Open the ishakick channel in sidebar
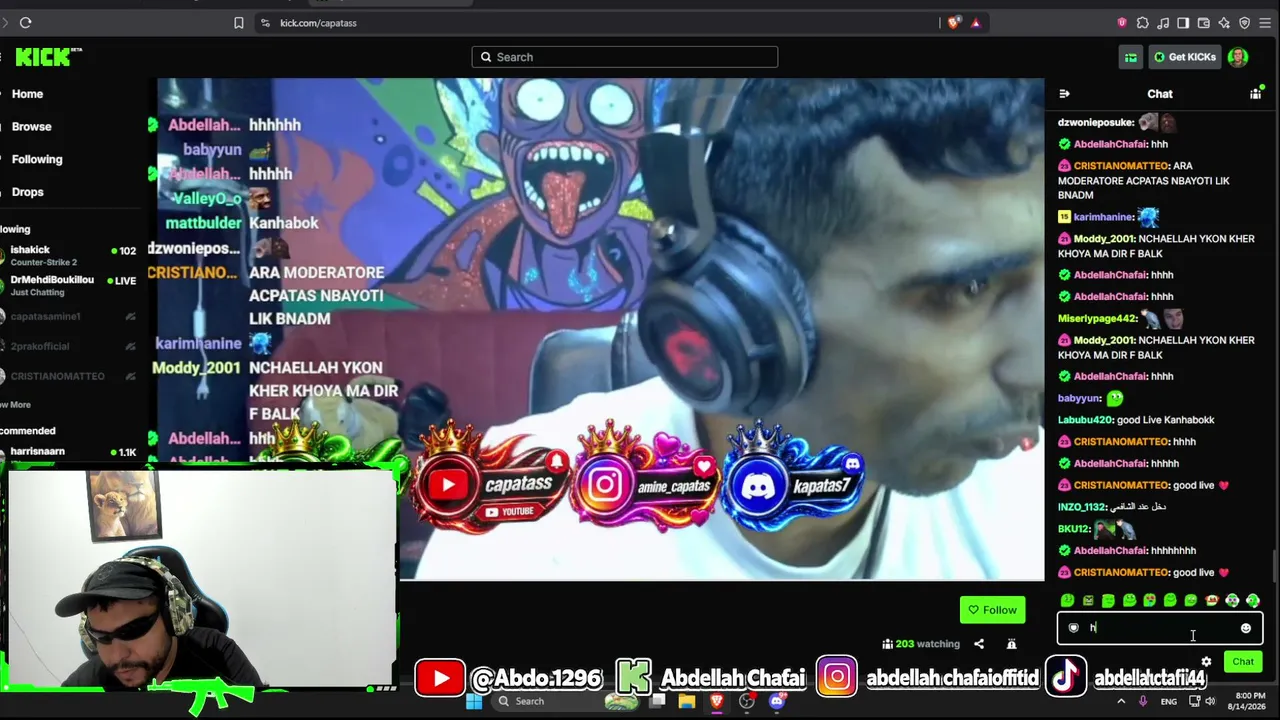 [x=70, y=255]
